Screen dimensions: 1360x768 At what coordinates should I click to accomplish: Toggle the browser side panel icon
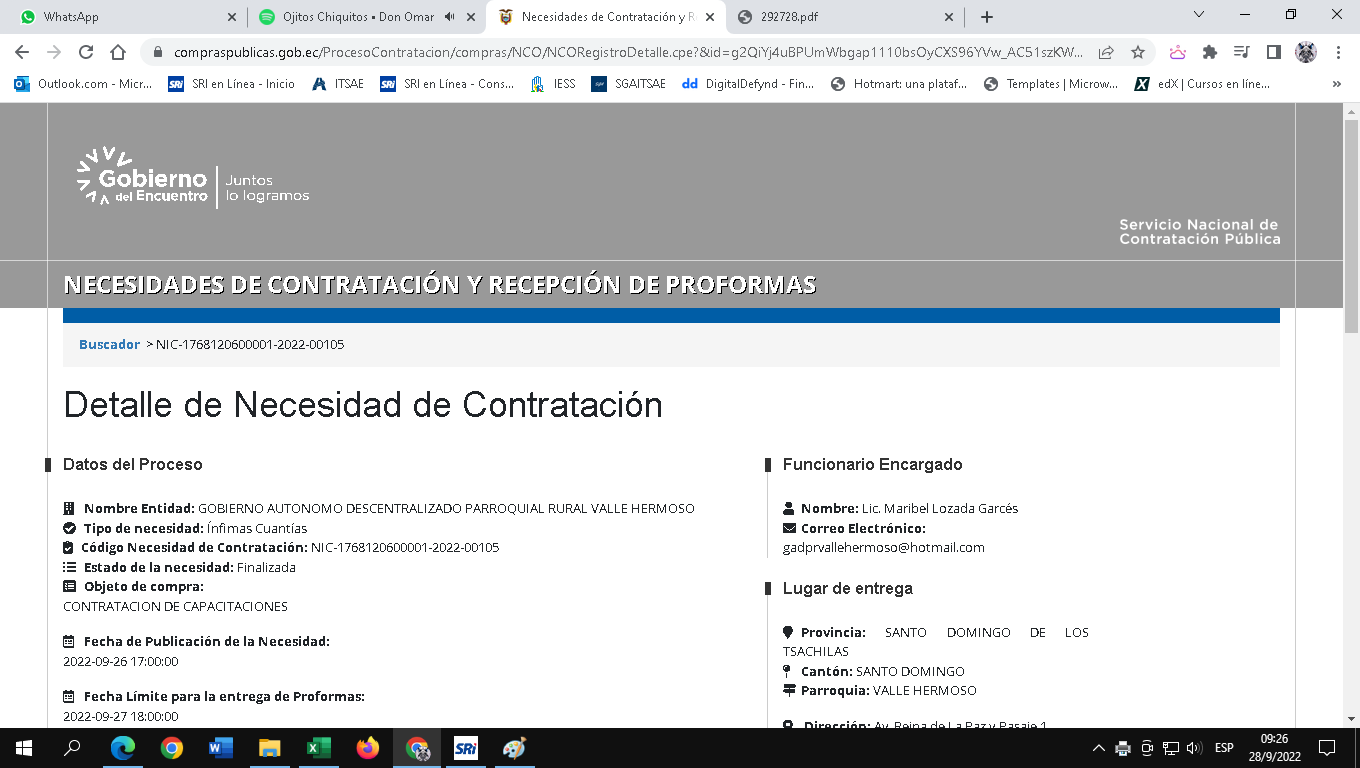click(1274, 53)
